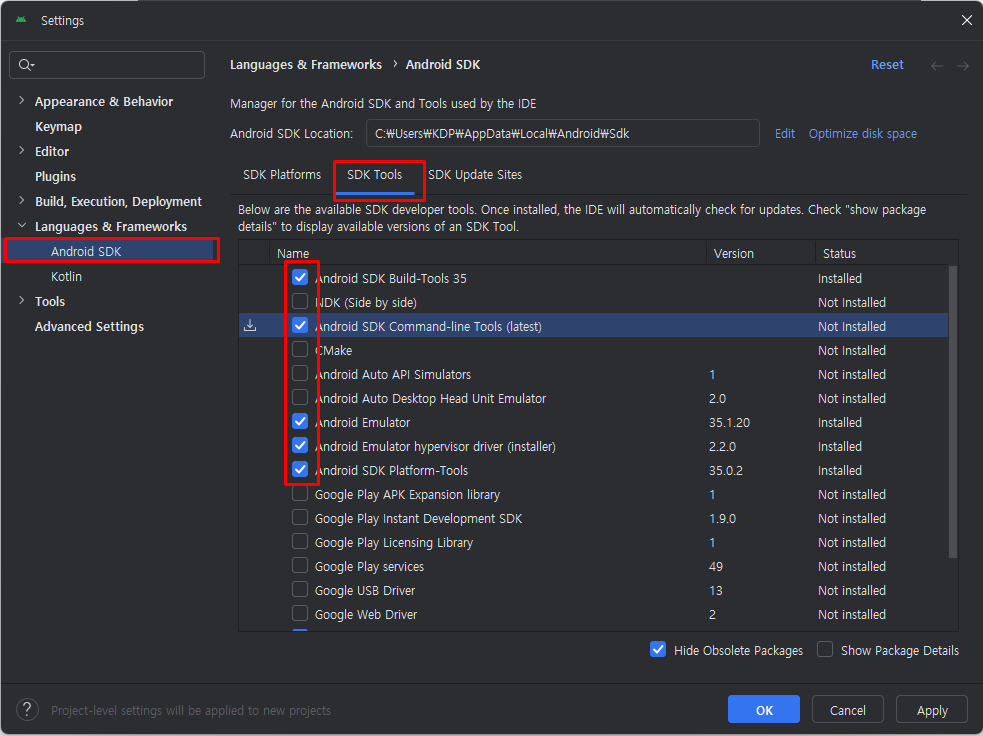This screenshot has width=983, height=736.
Task: Check Google USB Driver
Action: [300, 590]
